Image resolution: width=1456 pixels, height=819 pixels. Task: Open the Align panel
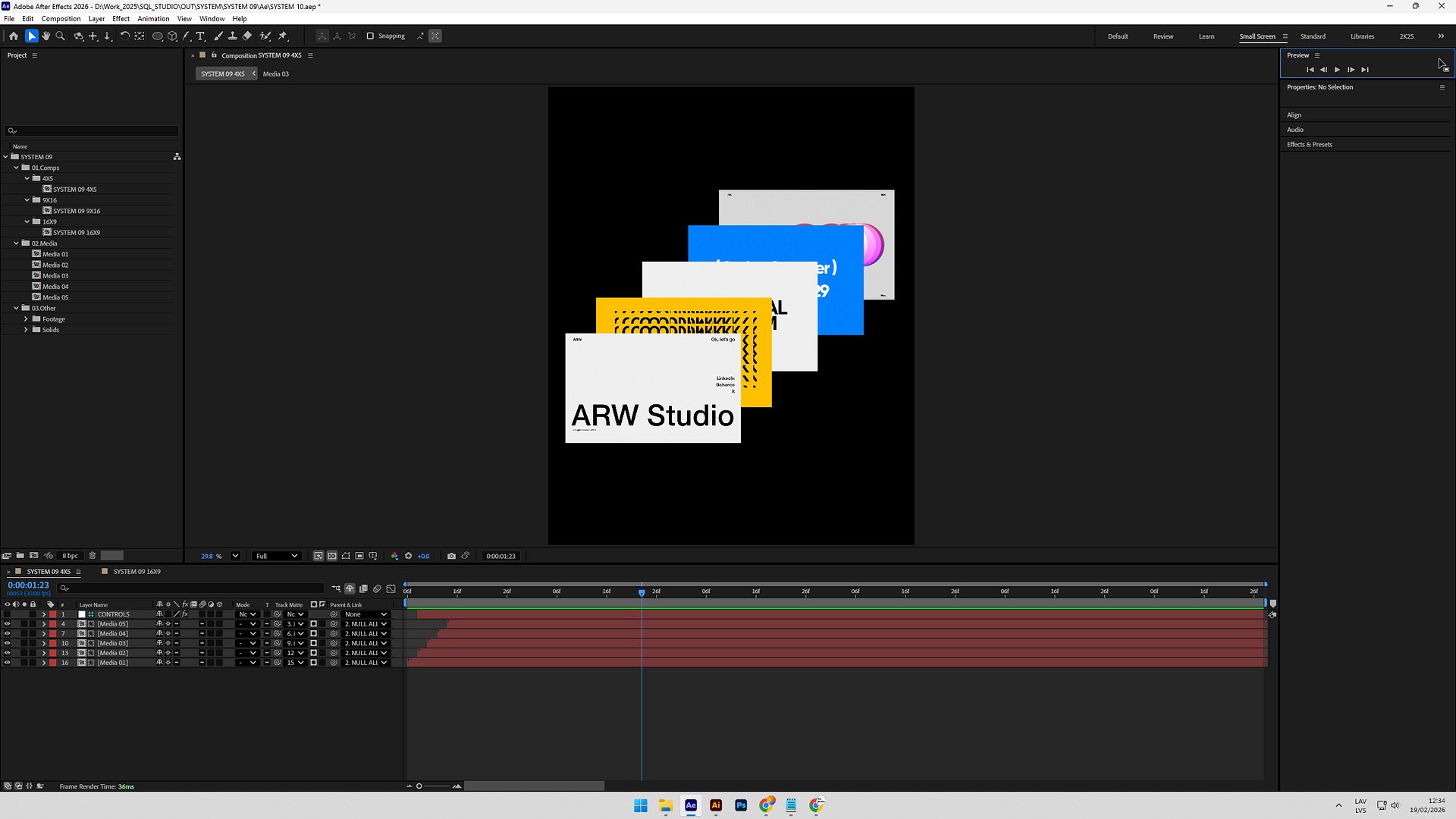pyautogui.click(x=1294, y=115)
